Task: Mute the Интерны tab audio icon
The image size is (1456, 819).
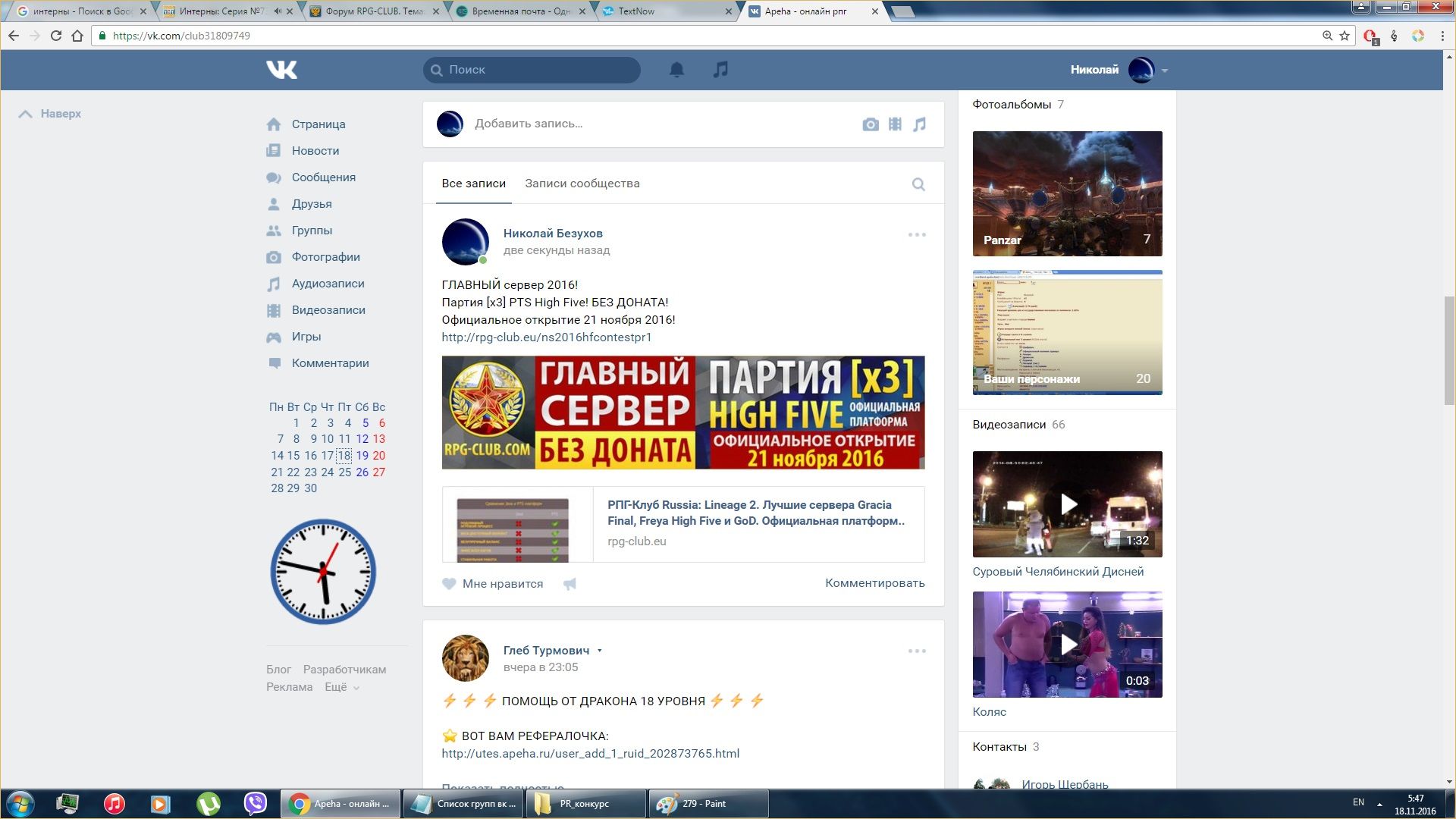Action: pos(278,11)
